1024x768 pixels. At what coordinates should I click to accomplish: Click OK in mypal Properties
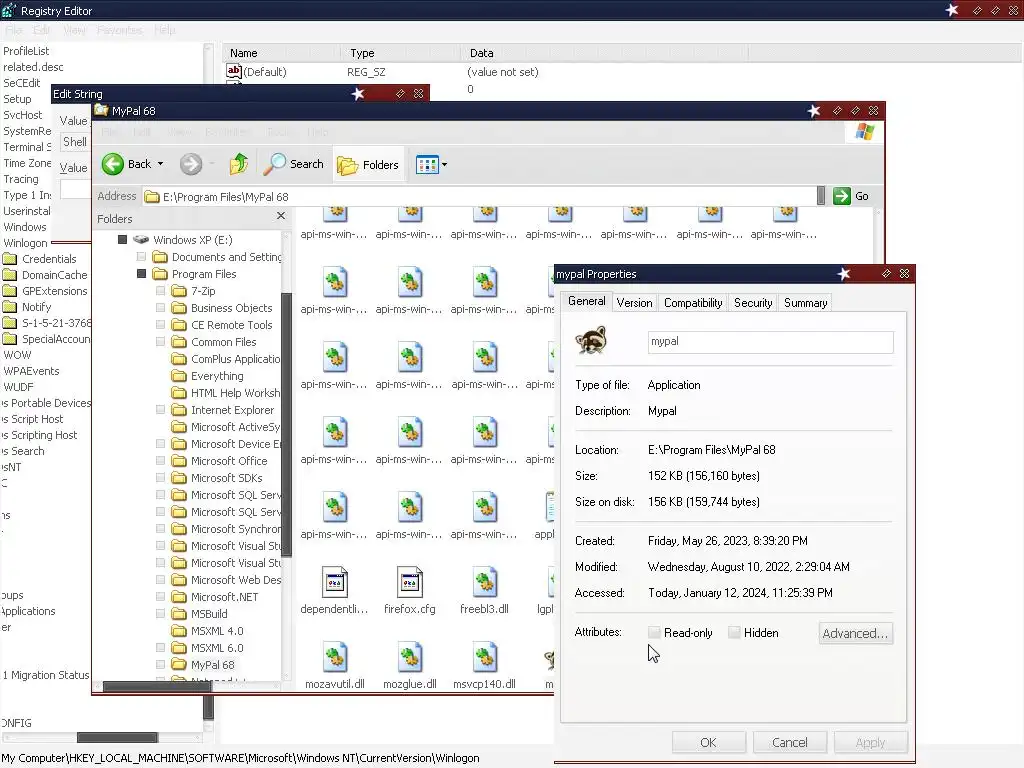pyautogui.click(x=709, y=743)
